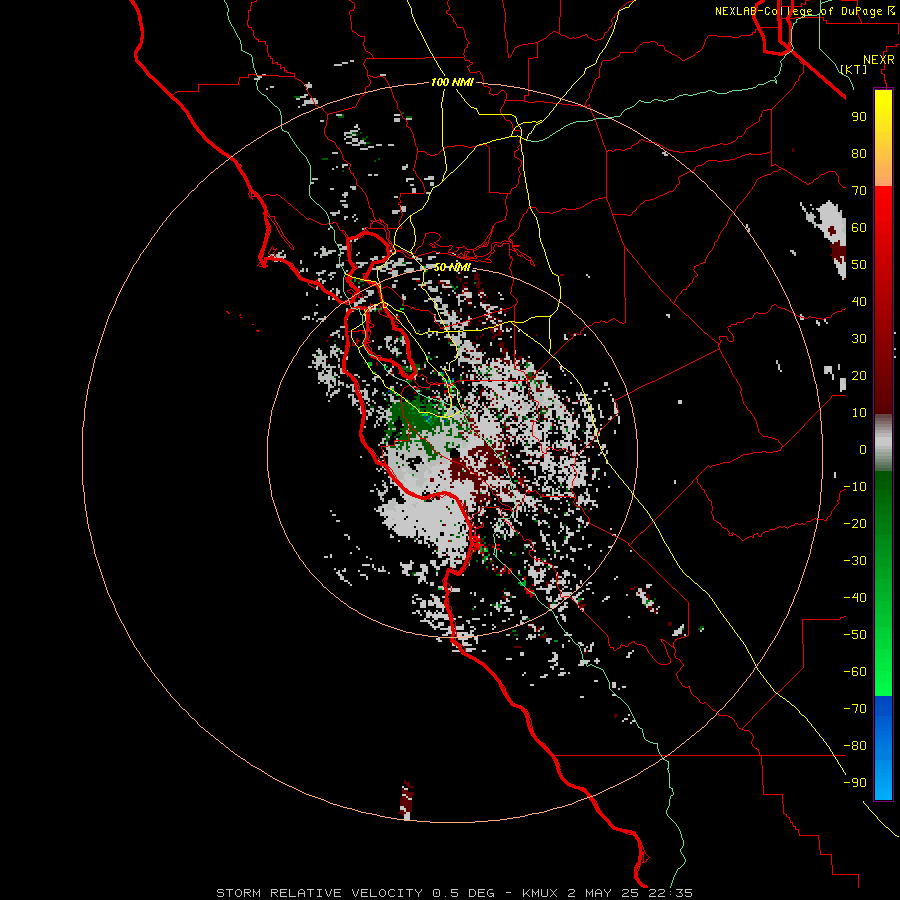Select the -80 value on the velocity scale
Viewport: 900px width, 900px height.
click(x=855, y=746)
